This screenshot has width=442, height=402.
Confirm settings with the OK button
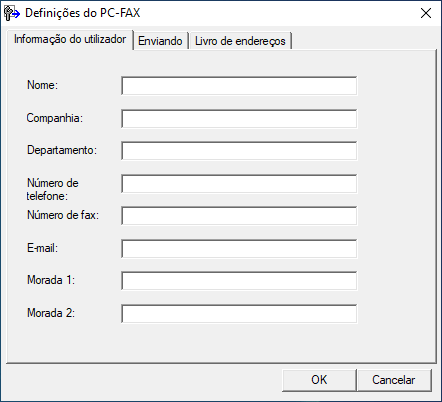click(319, 380)
